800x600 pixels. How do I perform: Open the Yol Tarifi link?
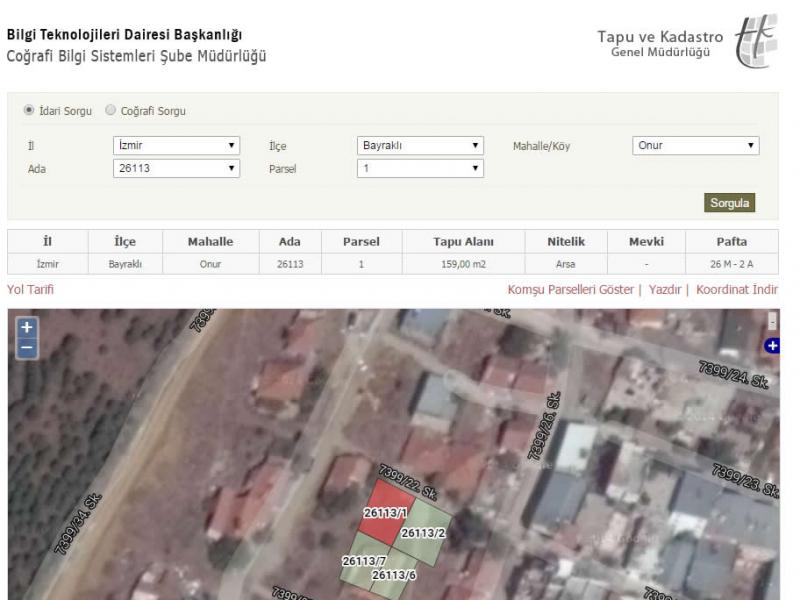coord(30,290)
